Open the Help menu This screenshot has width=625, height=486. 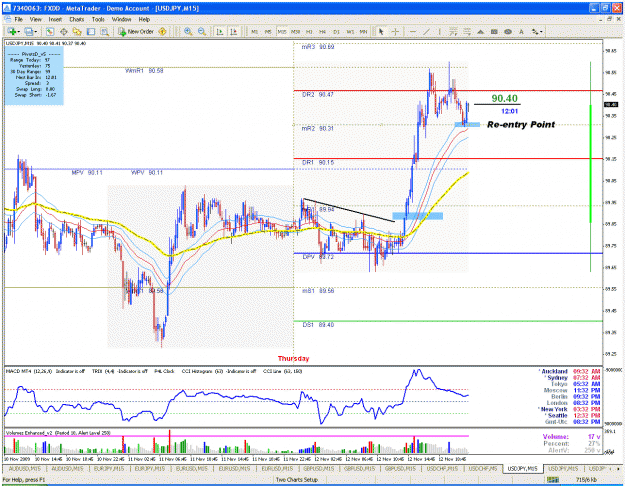pyautogui.click(x=144, y=19)
